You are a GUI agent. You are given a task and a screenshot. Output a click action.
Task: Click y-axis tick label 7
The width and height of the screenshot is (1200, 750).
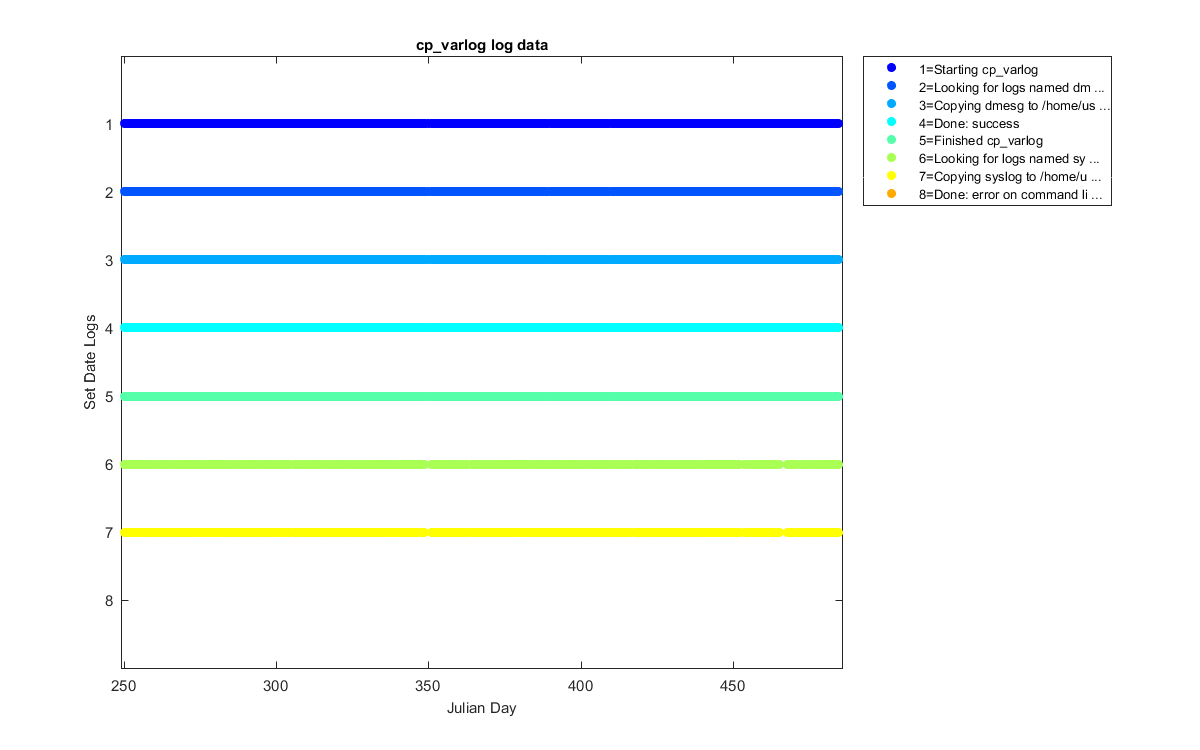[108, 532]
